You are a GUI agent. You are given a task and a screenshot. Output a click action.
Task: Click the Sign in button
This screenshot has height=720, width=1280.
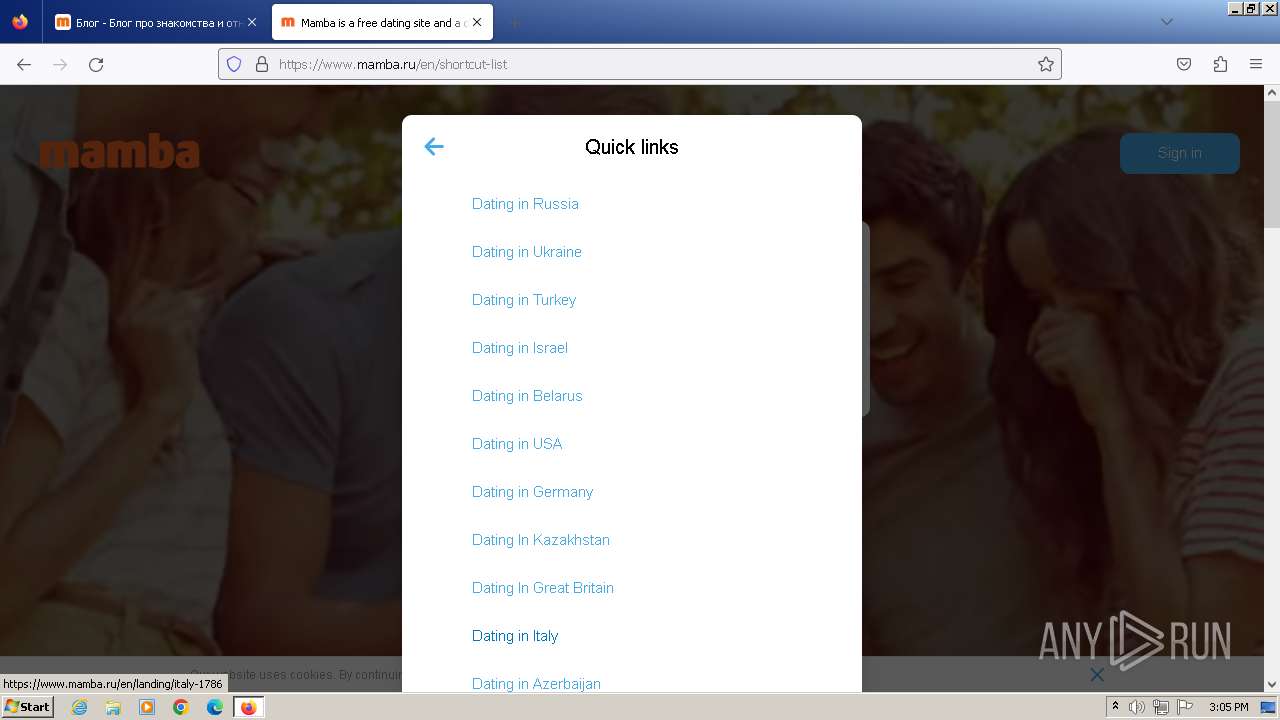click(1180, 153)
